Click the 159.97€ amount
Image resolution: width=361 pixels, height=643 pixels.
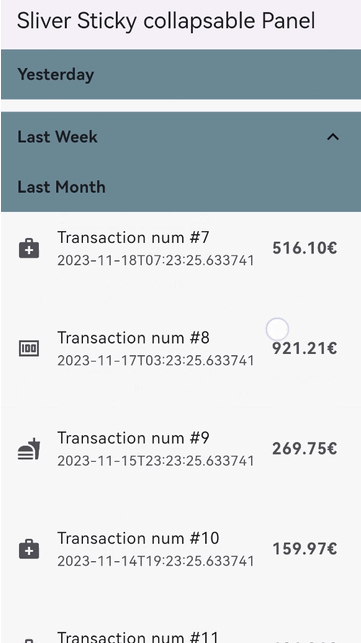[304, 548]
